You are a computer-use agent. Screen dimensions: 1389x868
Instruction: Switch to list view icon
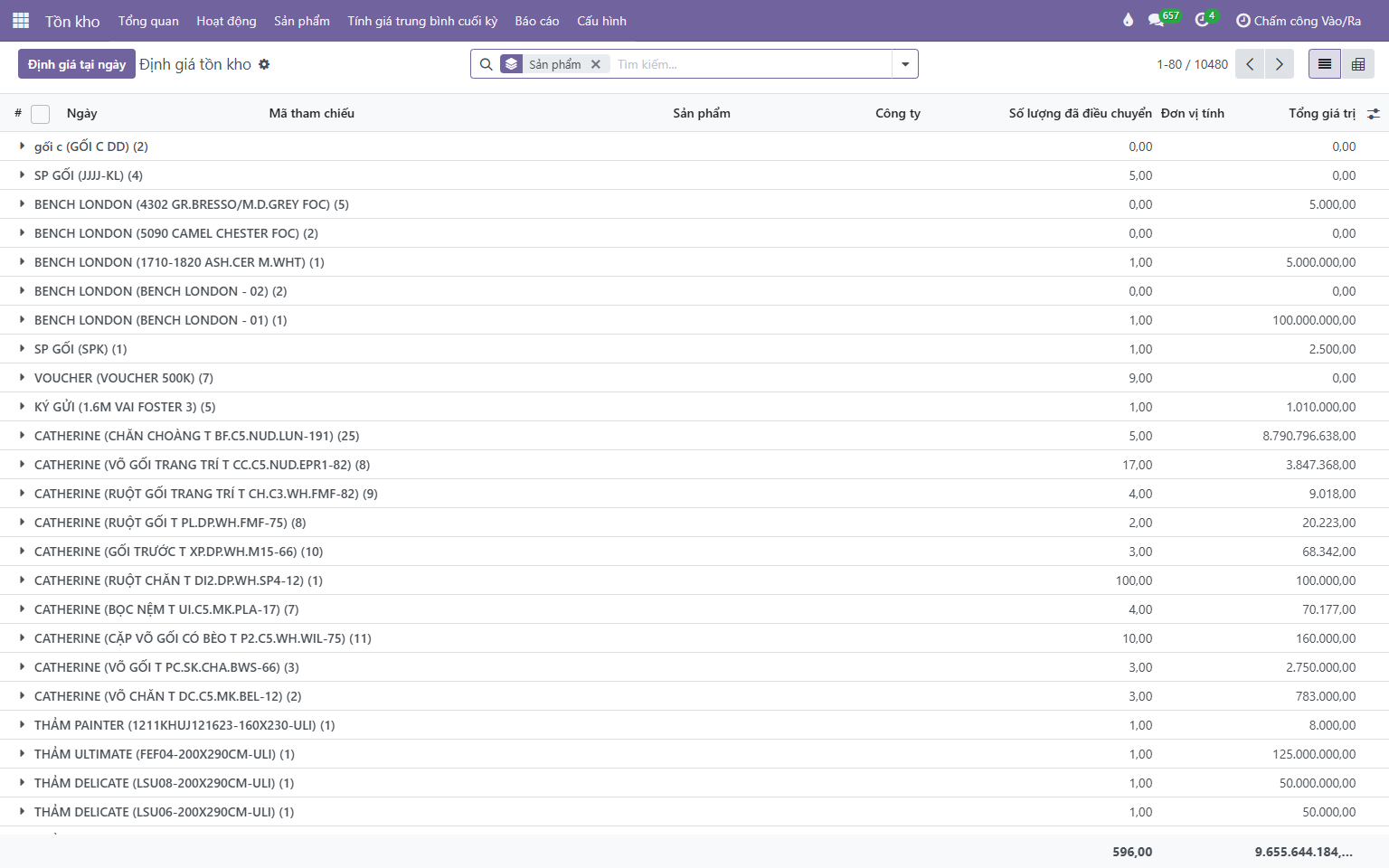pyautogui.click(x=1325, y=64)
